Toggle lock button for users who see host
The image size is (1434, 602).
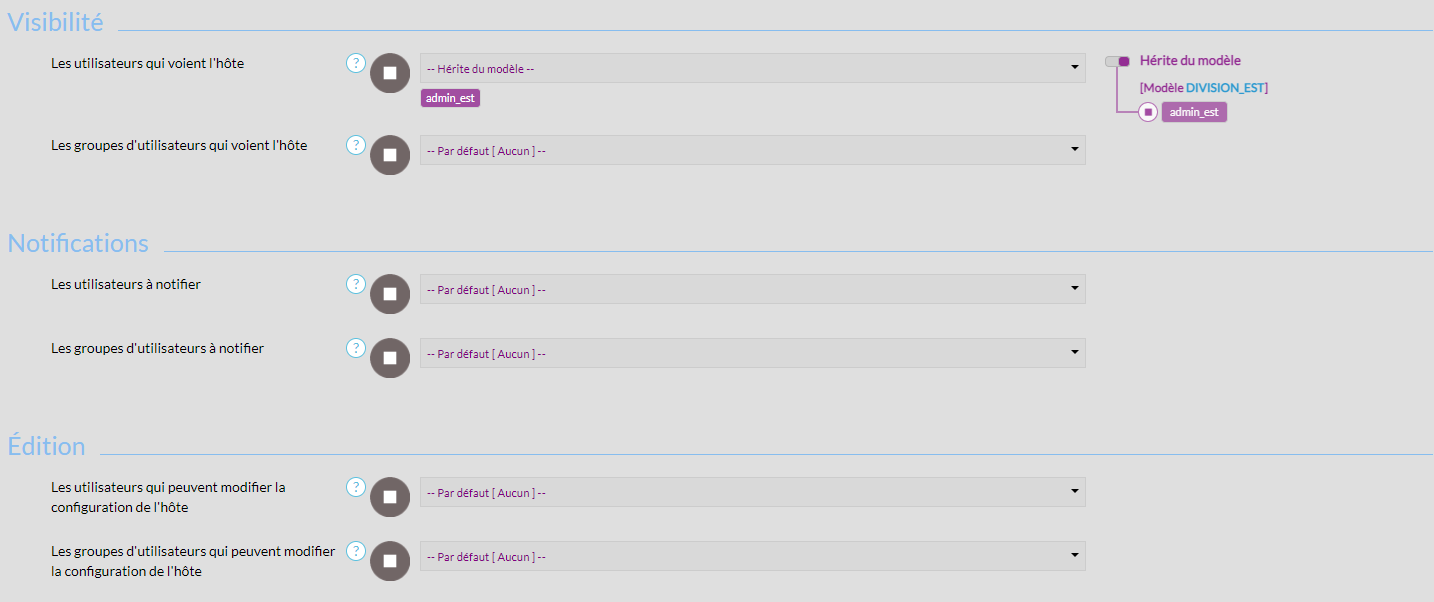(x=390, y=73)
